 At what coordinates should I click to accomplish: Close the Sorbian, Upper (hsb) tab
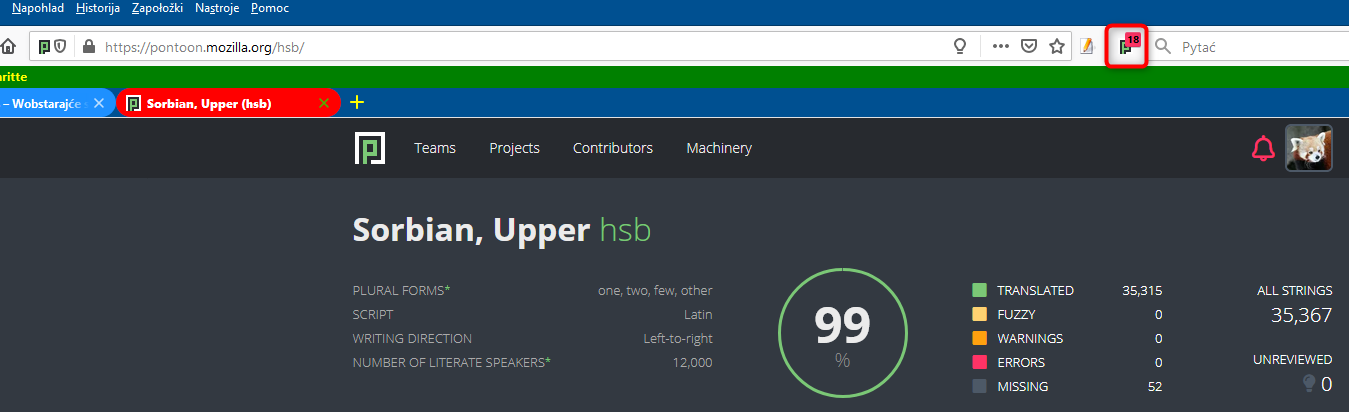[x=323, y=103]
